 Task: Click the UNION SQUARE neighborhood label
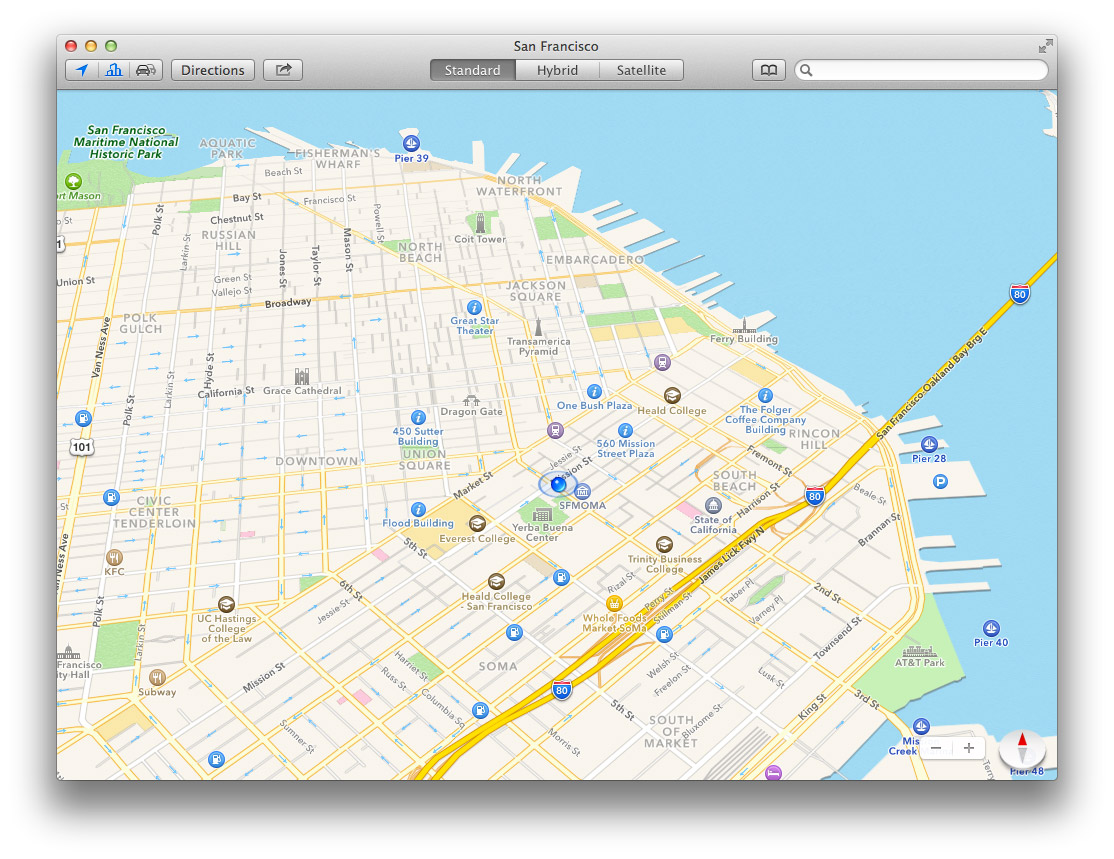tap(425, 460)
